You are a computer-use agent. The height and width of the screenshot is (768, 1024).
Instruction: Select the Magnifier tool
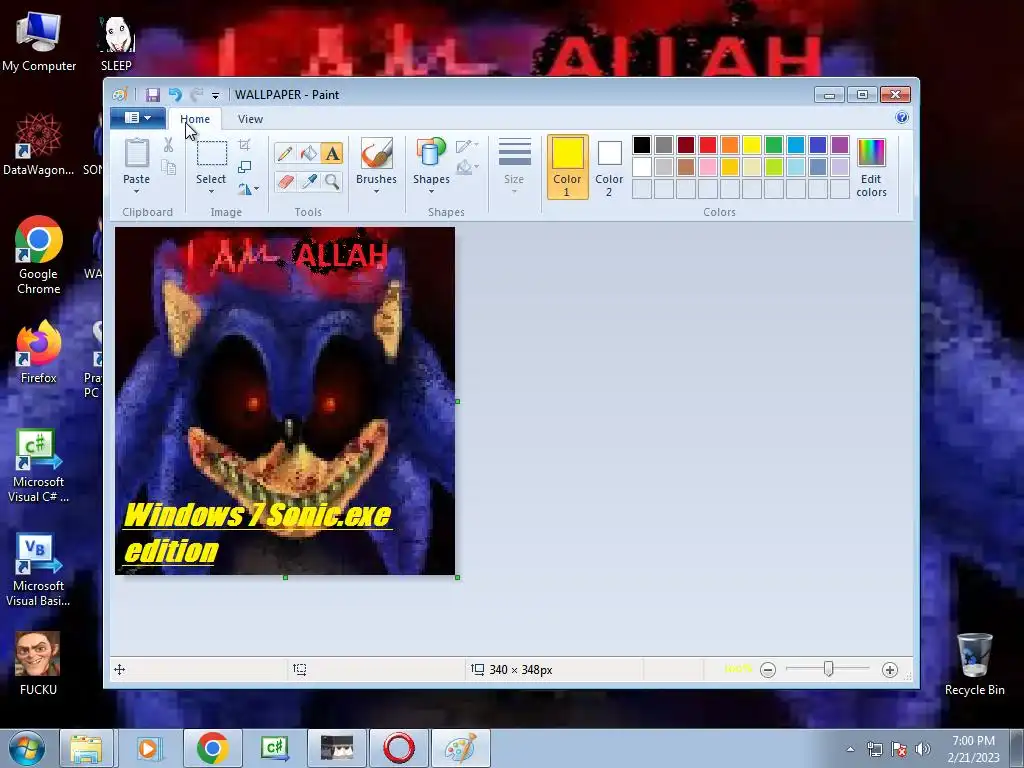[332, 181]
